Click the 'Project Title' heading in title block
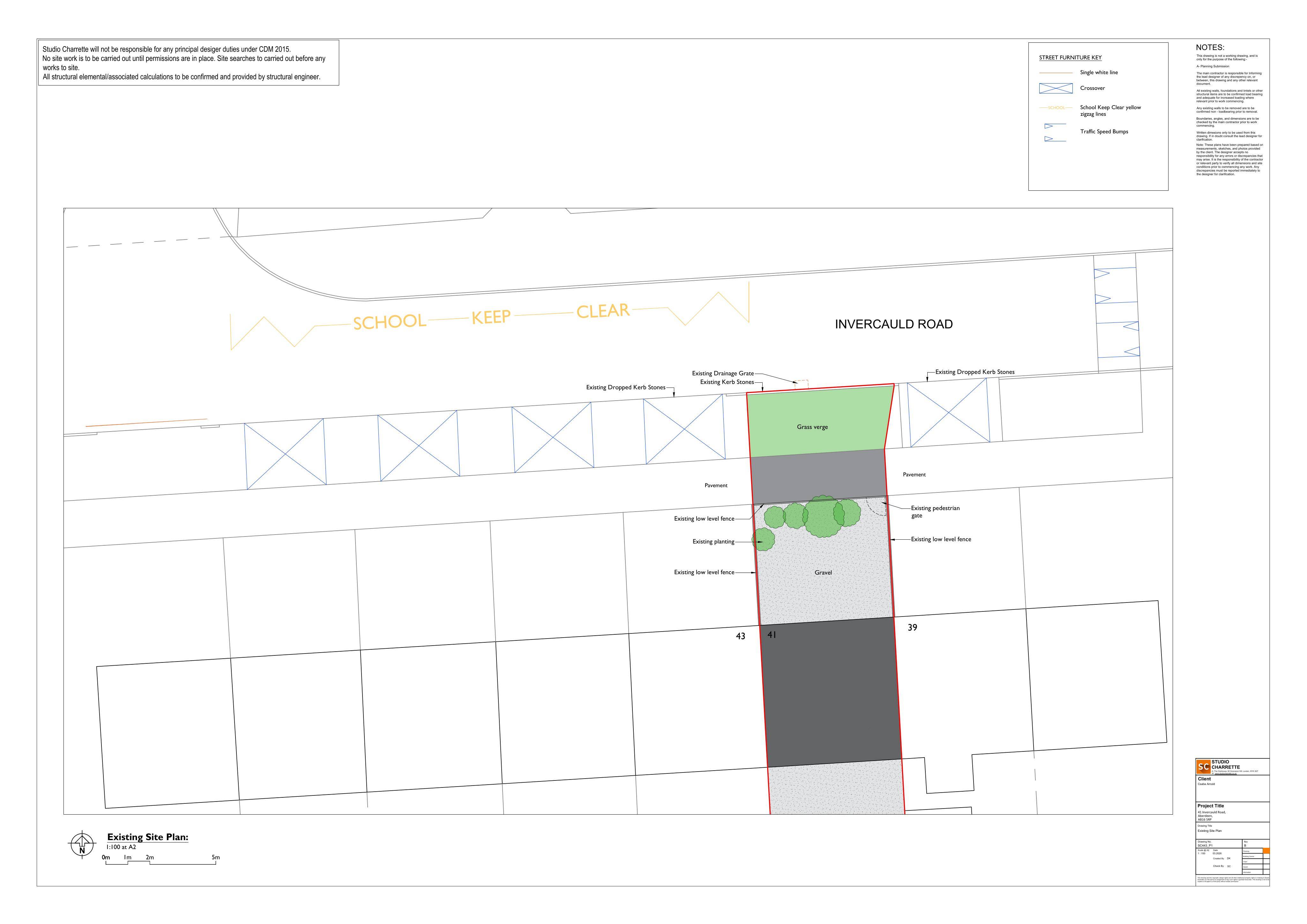Screen dimensions: 1307x924 coord(1211,806)
